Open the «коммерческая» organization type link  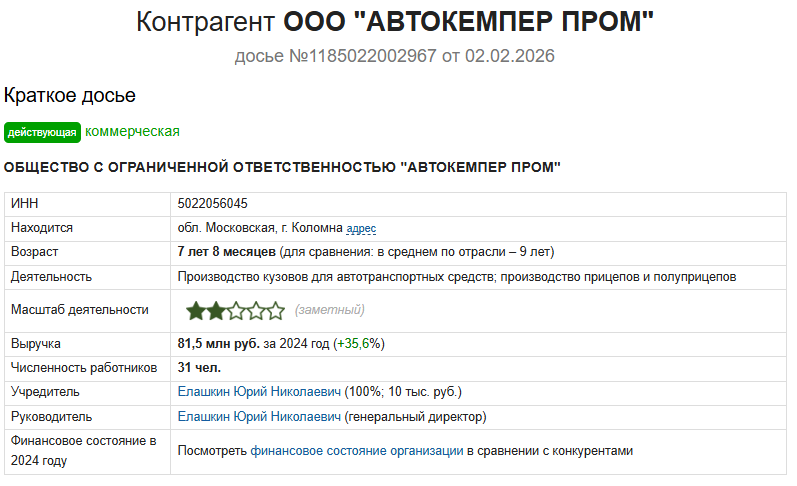point(132,131)
